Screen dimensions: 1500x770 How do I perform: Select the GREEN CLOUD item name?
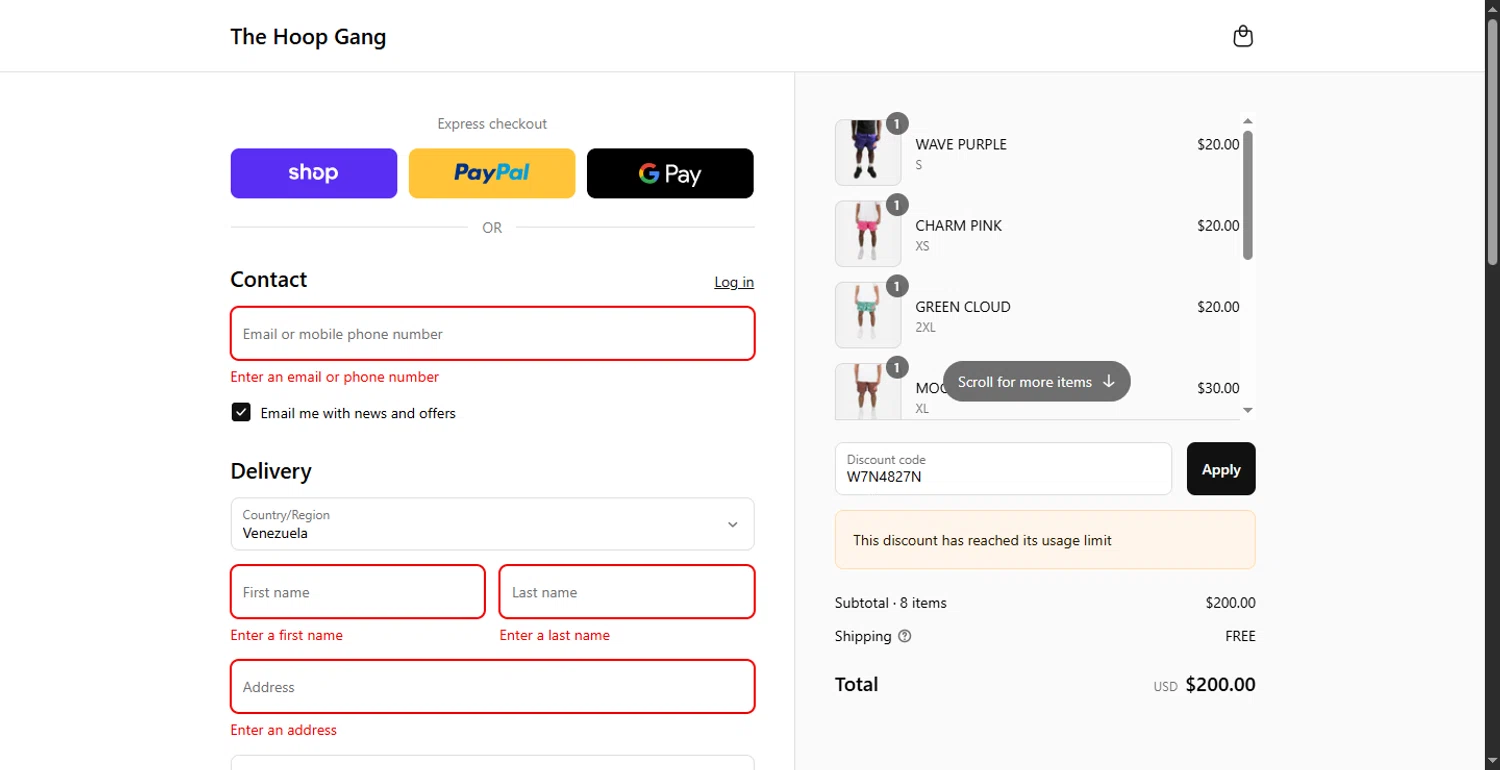pyautogui.click(x=963, y=307)
